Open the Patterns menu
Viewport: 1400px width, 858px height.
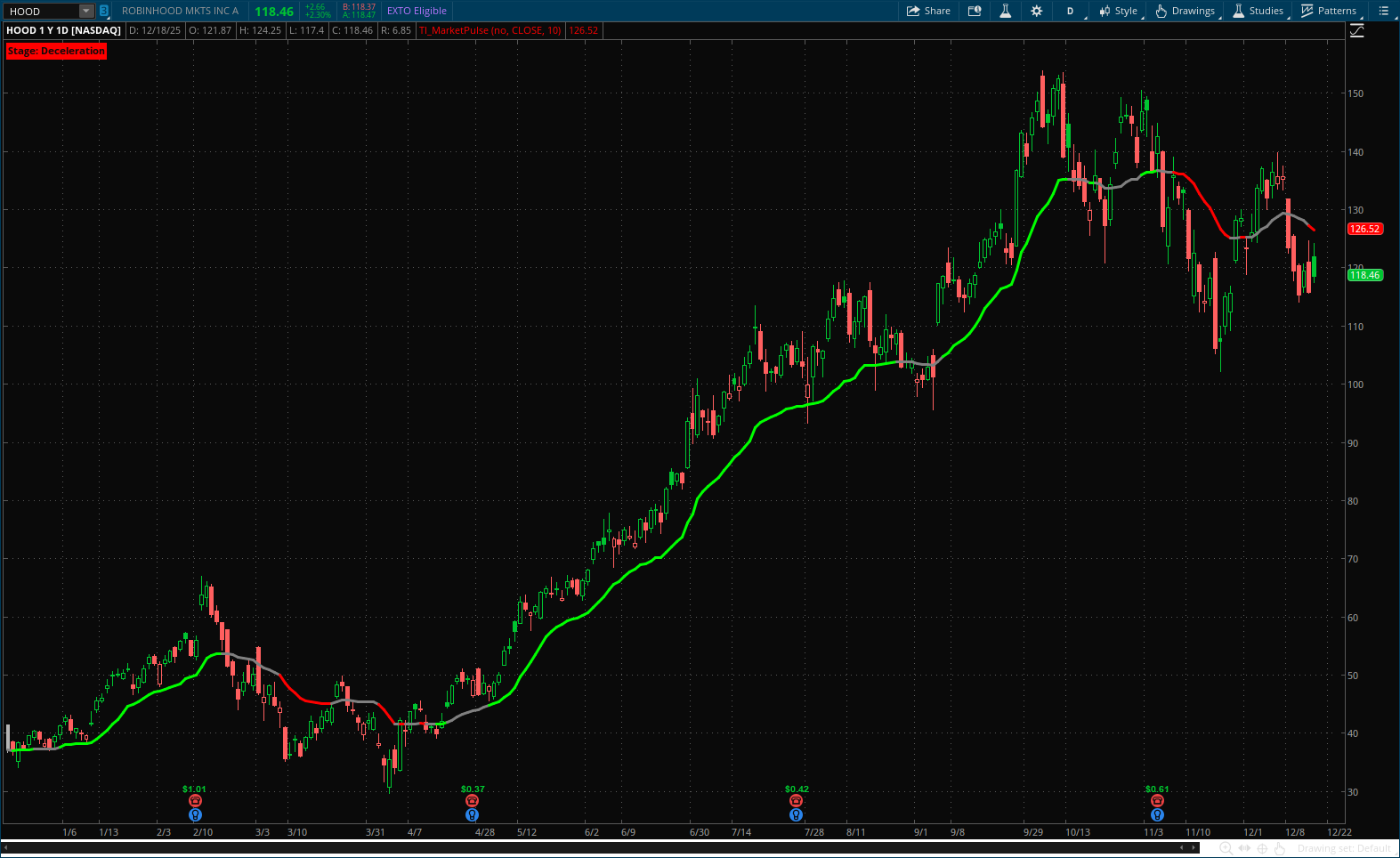tap(1329, 11)
